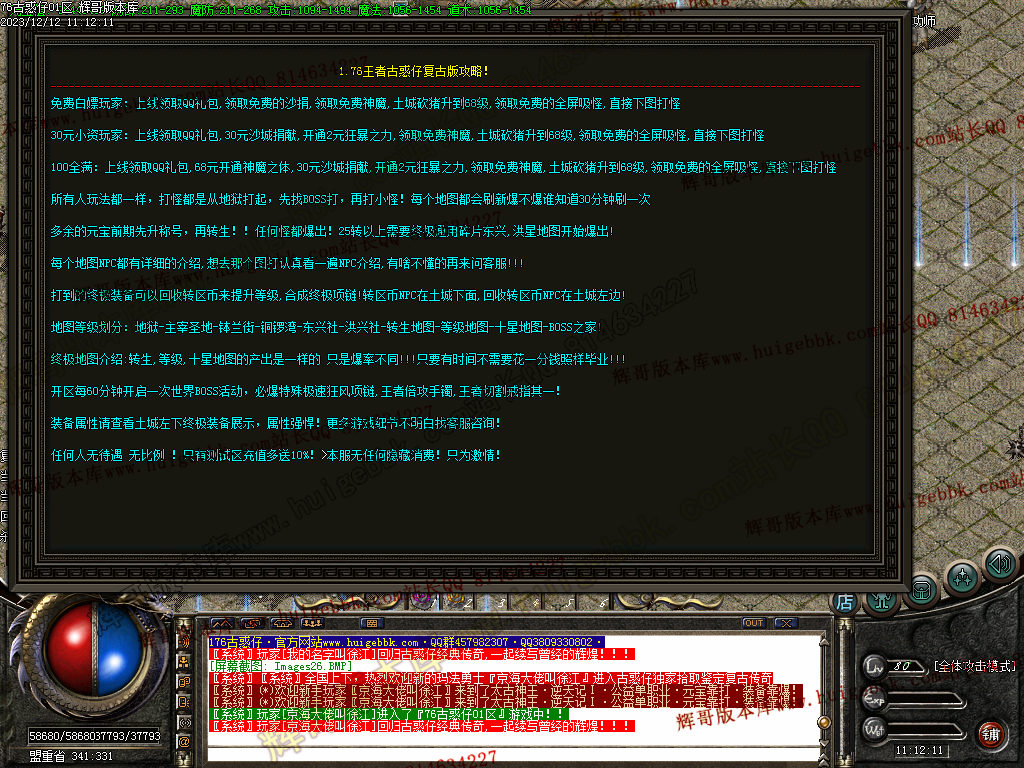This screenshot has width=1024, height=768.
Task: Click the line starting 多余的元宝前期先升称号
Action: point(332,231)
